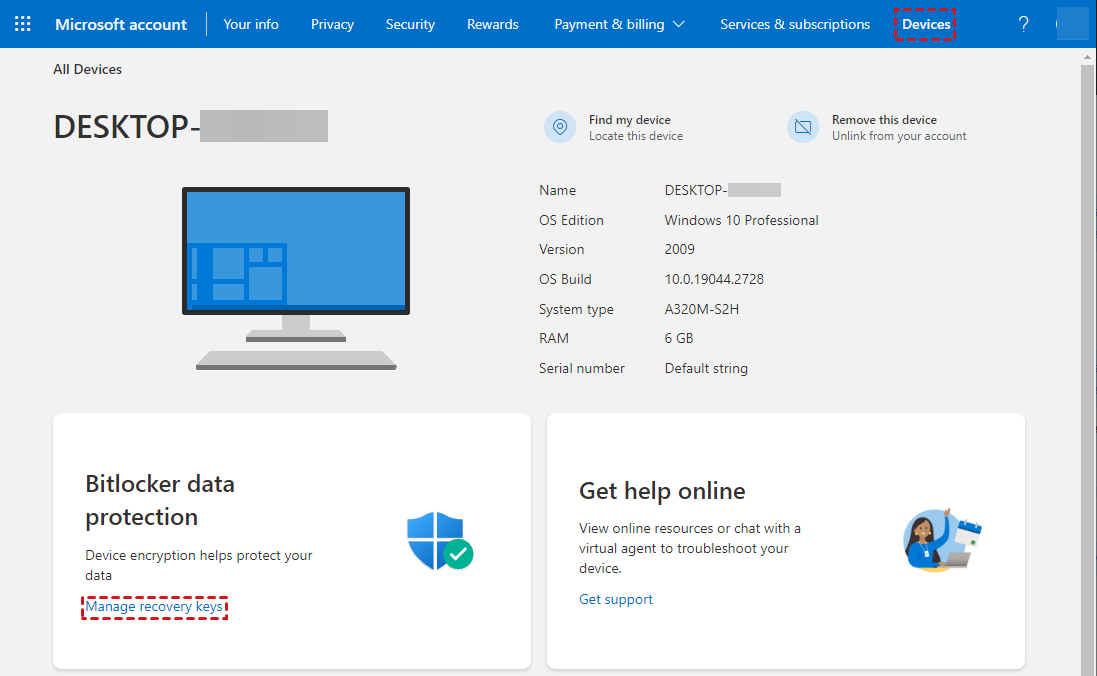Image resolution: width=1097 pixels, height=676 pixels.
Task: Go to Your info tab
Action: 250,24
